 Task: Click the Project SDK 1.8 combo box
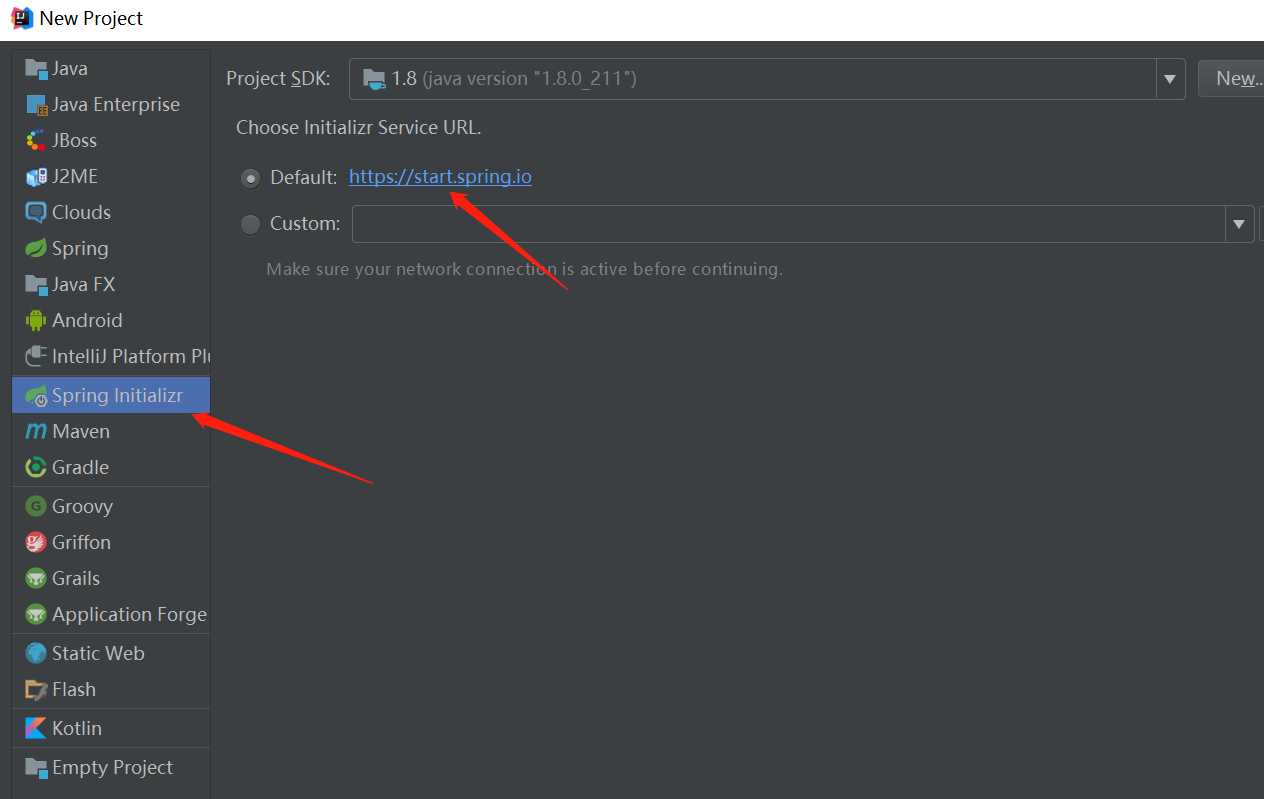767,79
